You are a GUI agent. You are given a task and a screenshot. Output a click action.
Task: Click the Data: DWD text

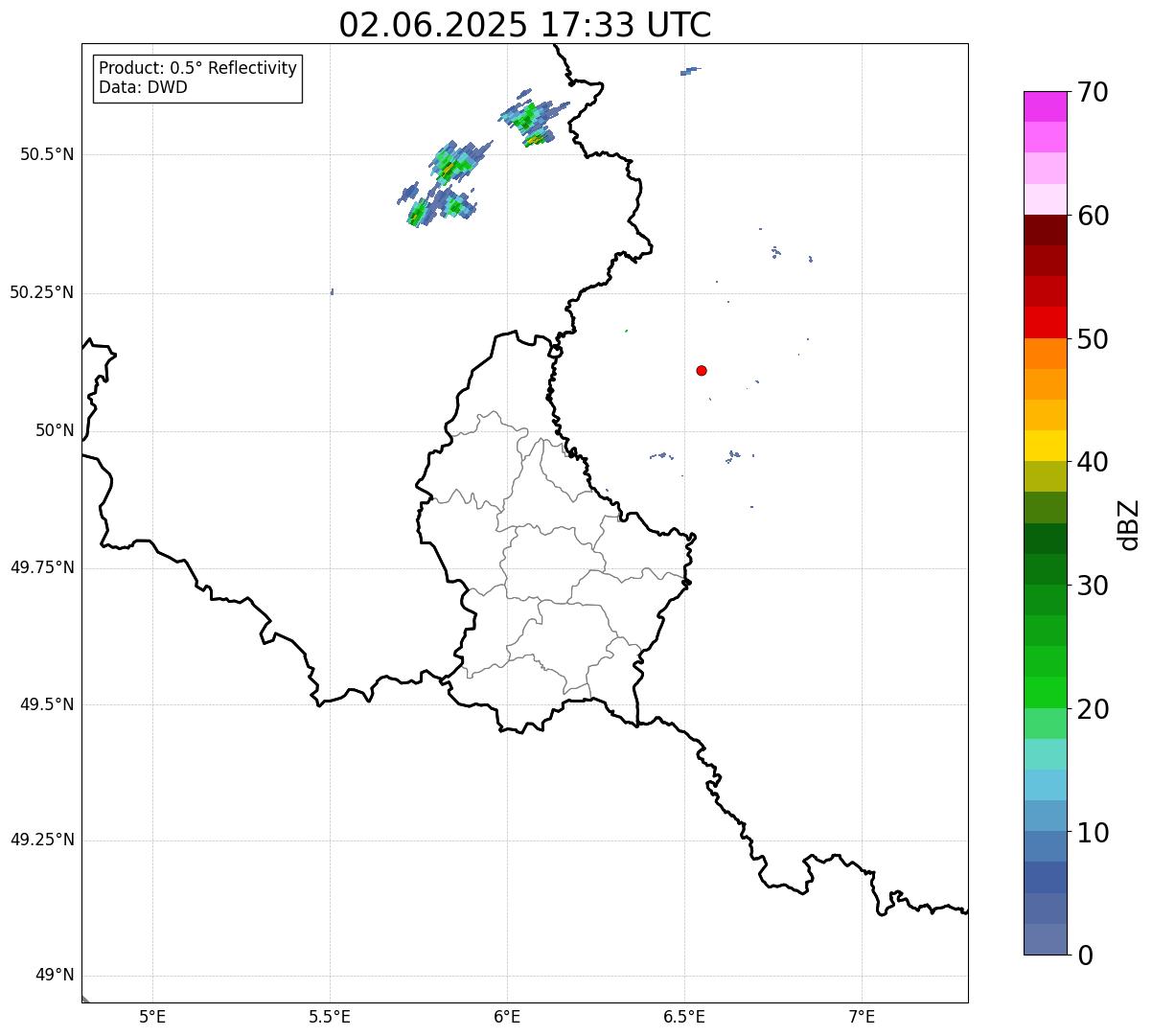[x=144, y=87]
